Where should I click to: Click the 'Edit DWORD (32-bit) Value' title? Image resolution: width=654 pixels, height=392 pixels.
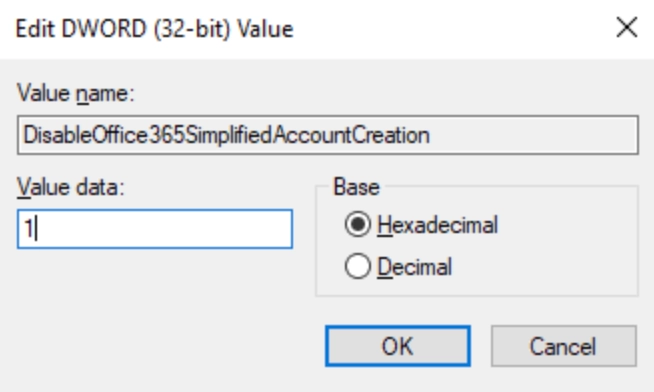(155, 29)
